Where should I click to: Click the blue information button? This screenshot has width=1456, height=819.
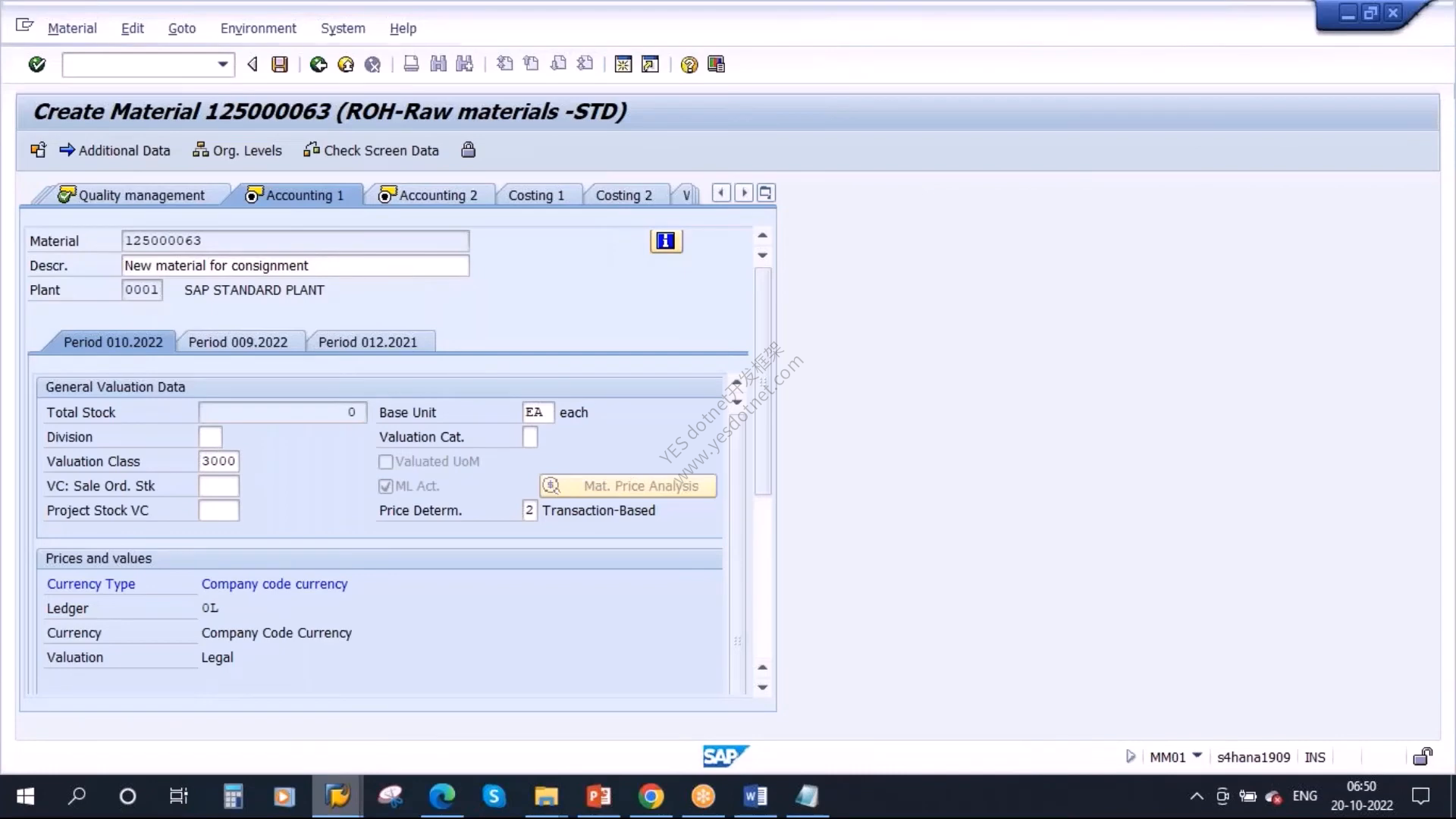pos(666,241)
